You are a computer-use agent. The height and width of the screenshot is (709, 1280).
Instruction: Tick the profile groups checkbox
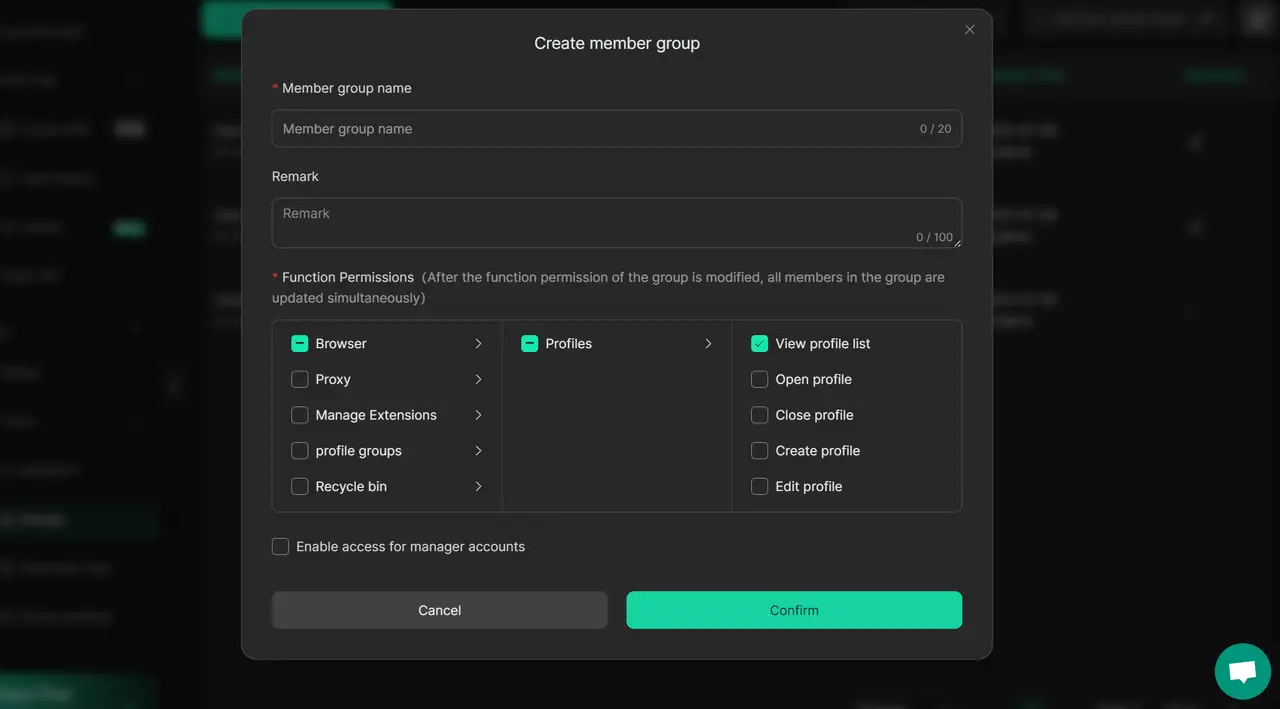pyautogui.click(x=299, y=451)
